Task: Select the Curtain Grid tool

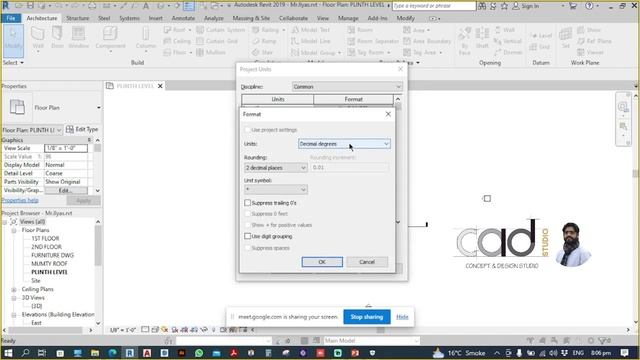Action: click(x=217, y=41)
